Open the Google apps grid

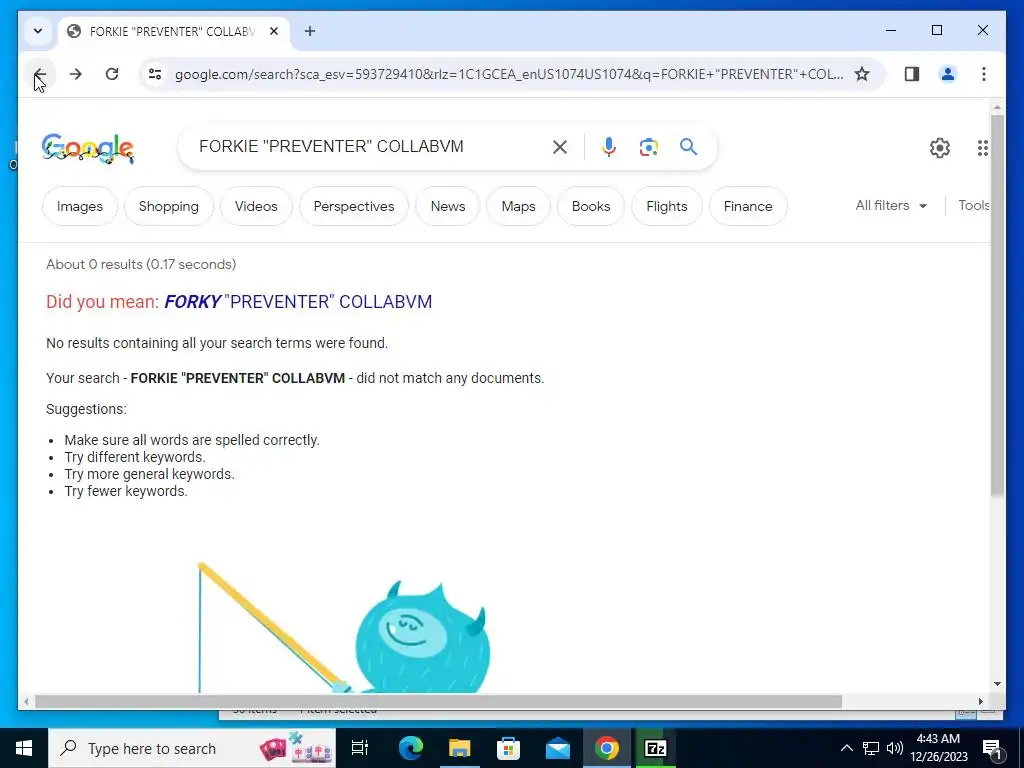click(x=983, y=148)
